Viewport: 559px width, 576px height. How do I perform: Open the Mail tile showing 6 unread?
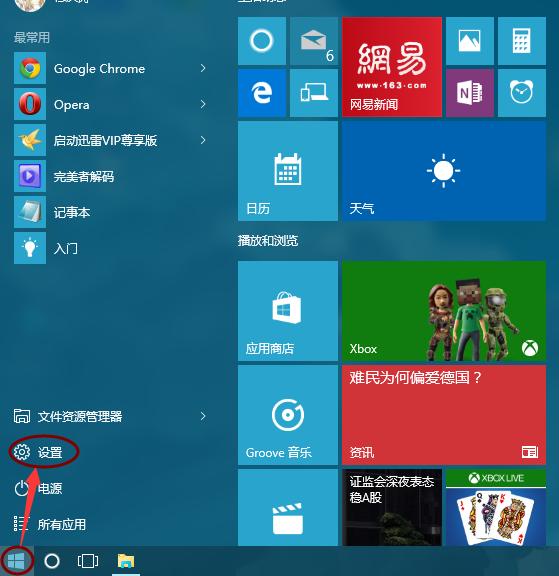click(x=314, y=41)
